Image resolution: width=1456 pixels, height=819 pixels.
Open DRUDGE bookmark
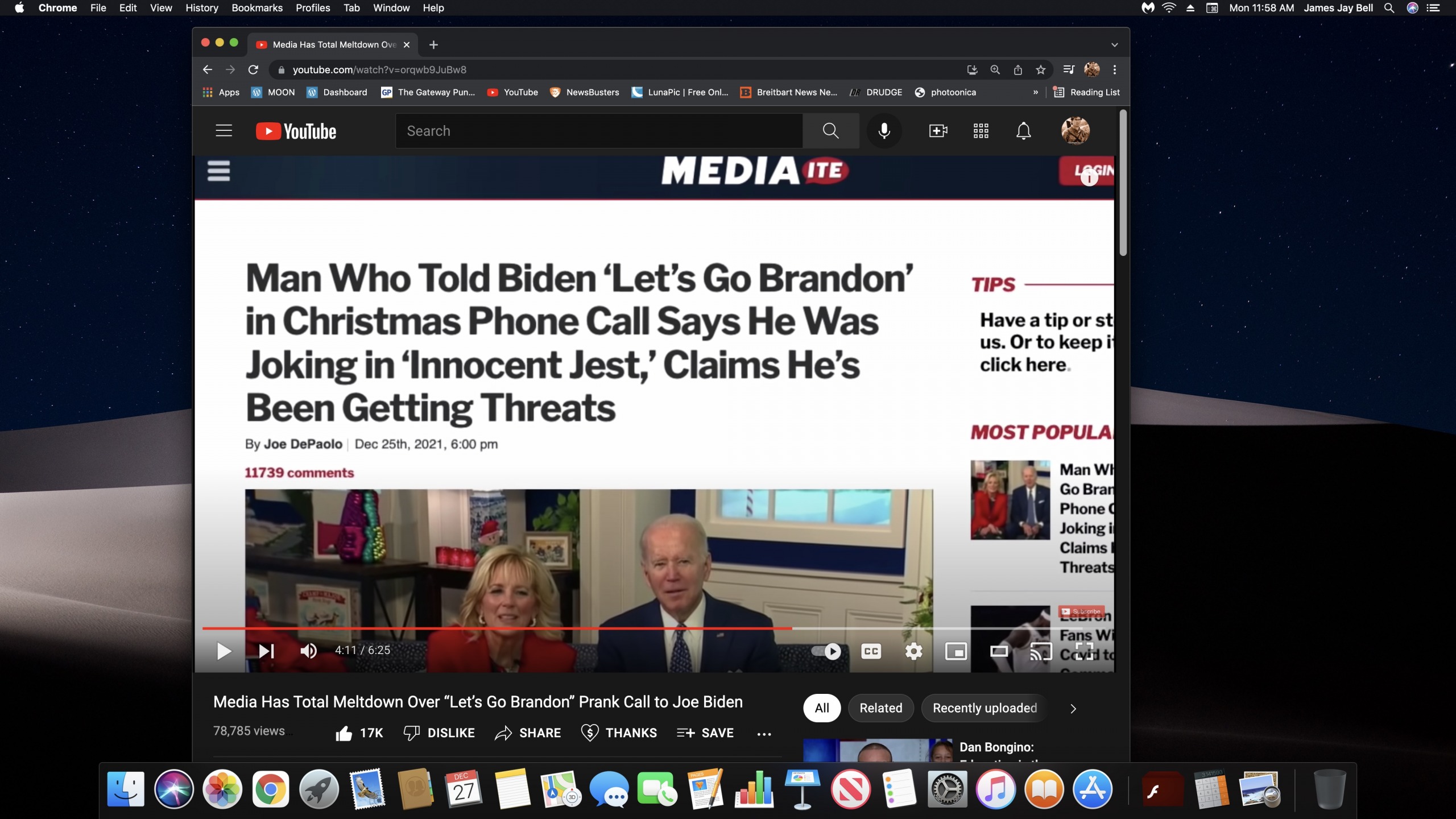(x=875, y=92)
